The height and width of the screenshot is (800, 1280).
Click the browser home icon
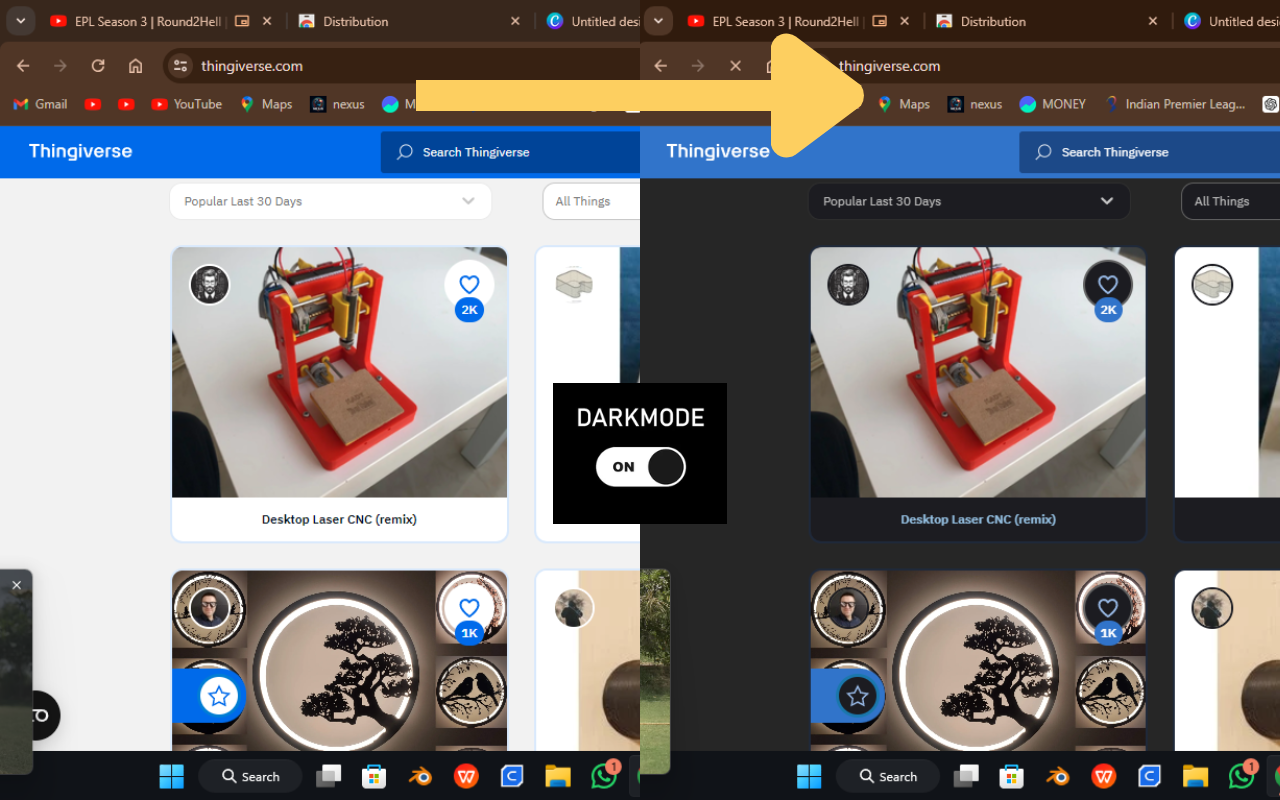(135, 65)
